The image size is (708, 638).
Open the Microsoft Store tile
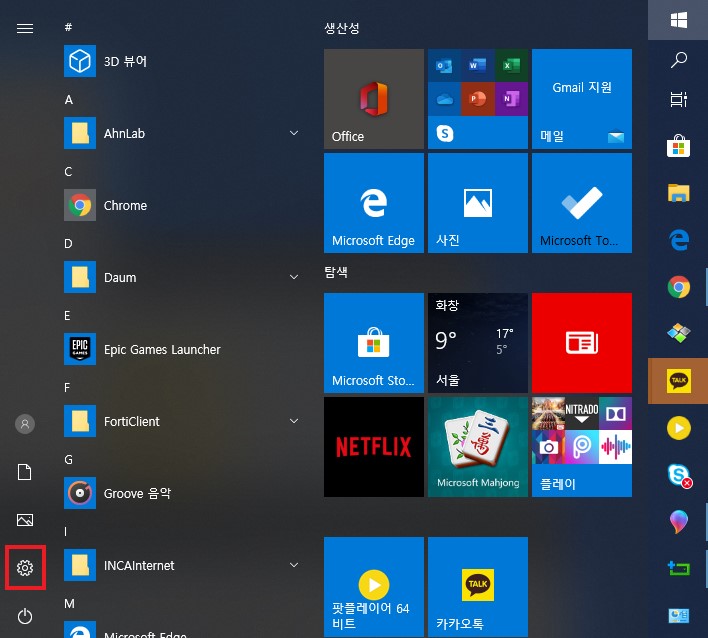373,343
